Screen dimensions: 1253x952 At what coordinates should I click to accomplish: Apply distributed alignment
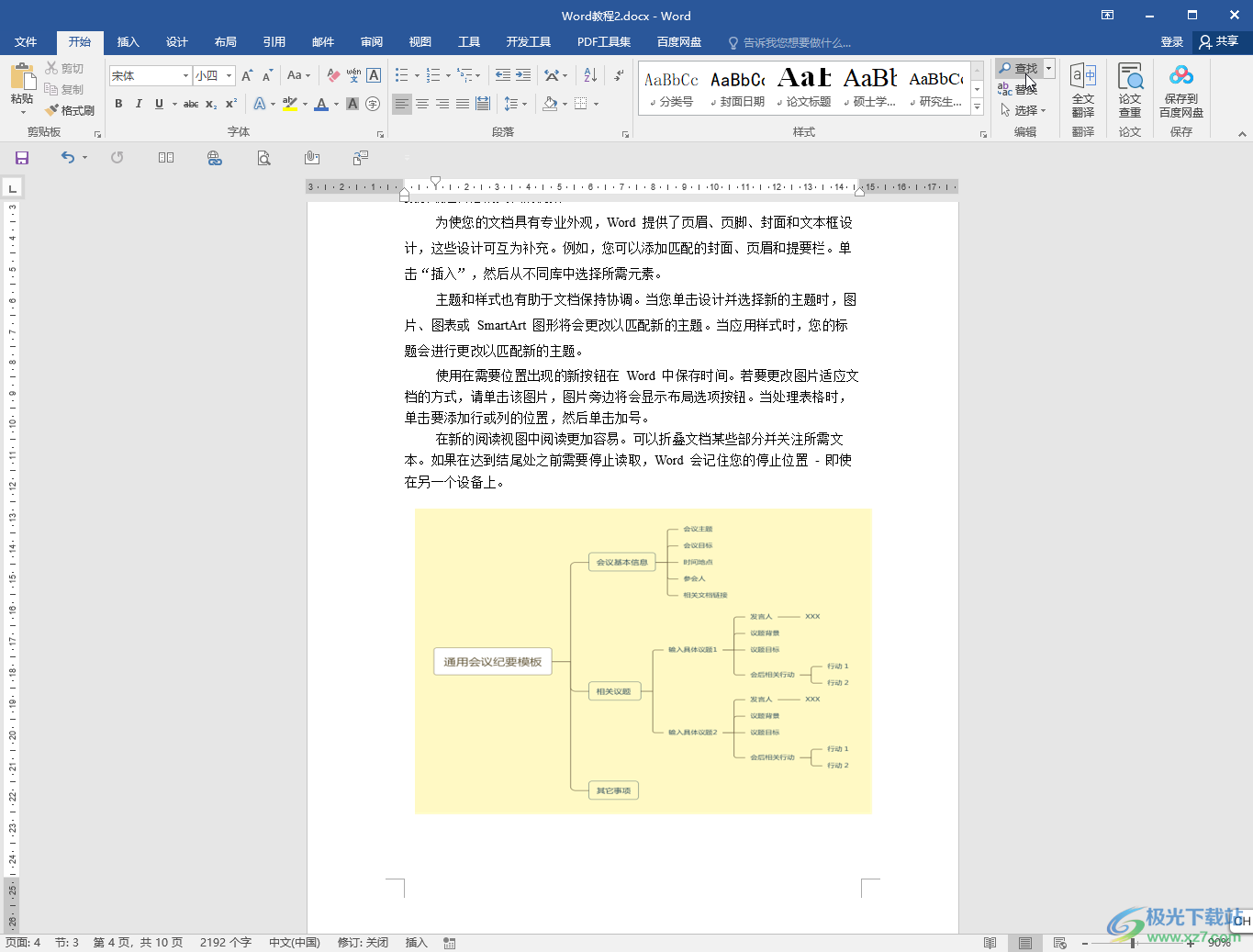click(x=483, y=104)
